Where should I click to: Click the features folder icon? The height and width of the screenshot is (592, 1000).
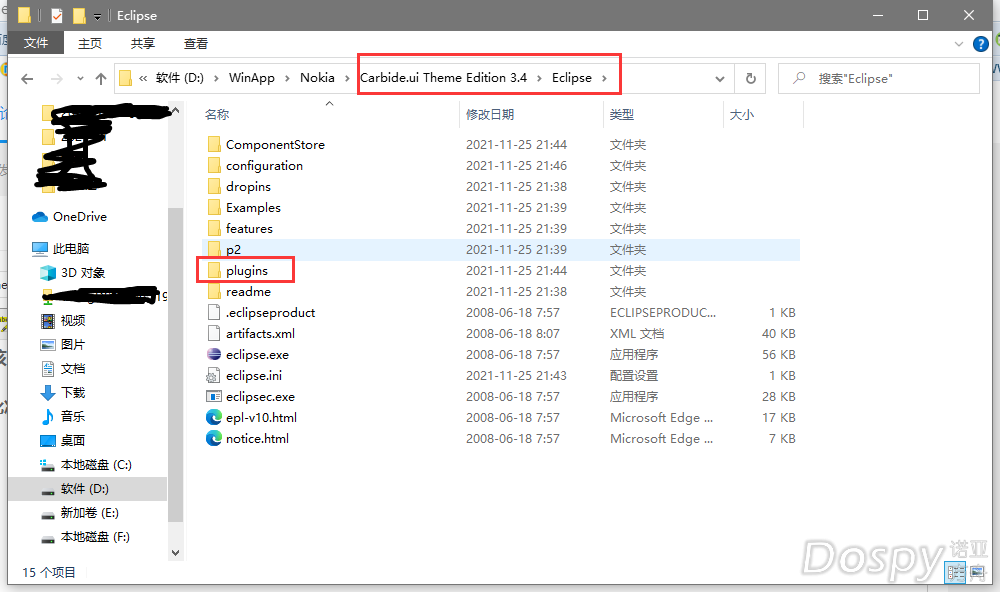tap(214, 229)
